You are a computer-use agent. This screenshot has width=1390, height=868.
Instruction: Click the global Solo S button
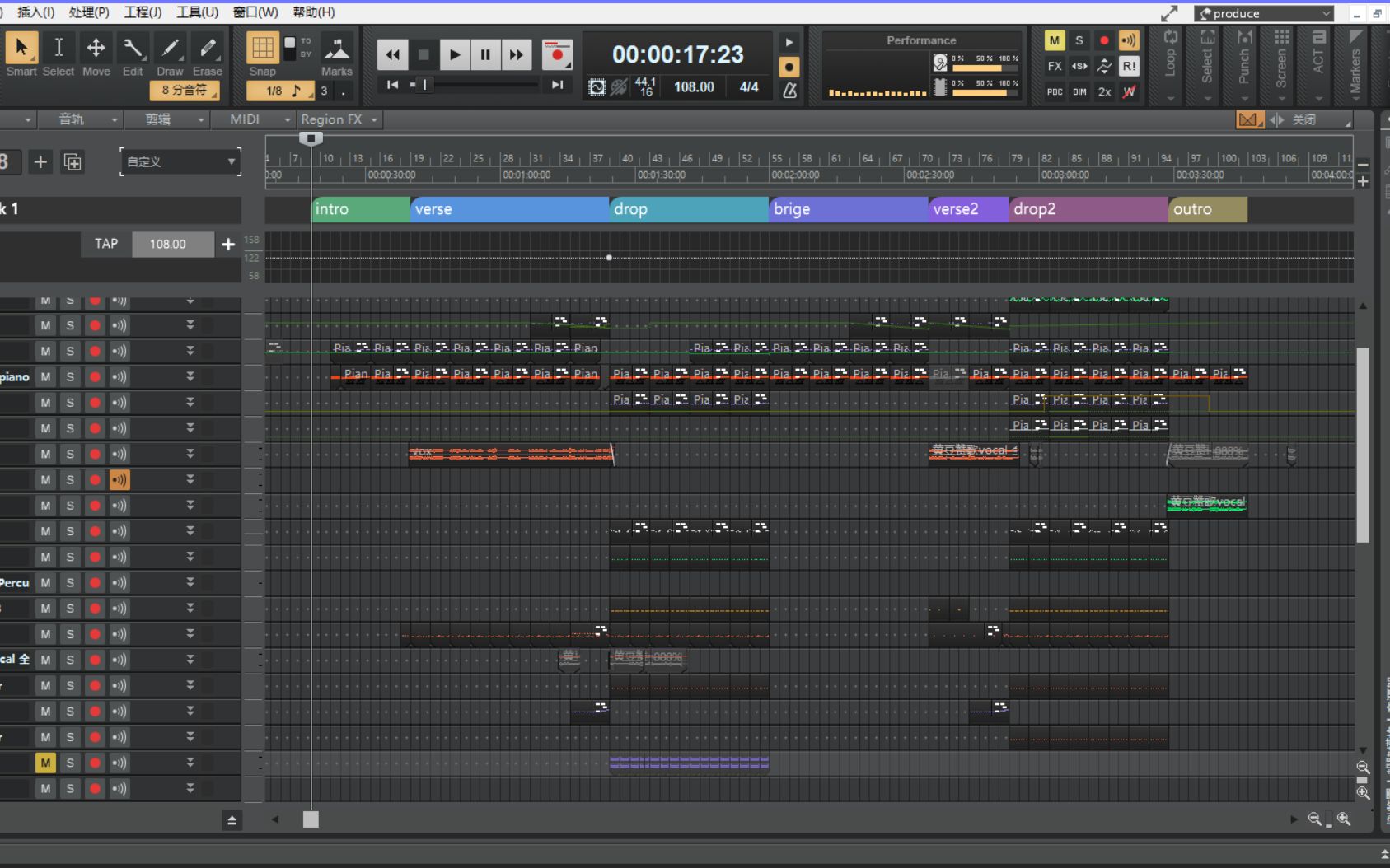pos(1079,40)
